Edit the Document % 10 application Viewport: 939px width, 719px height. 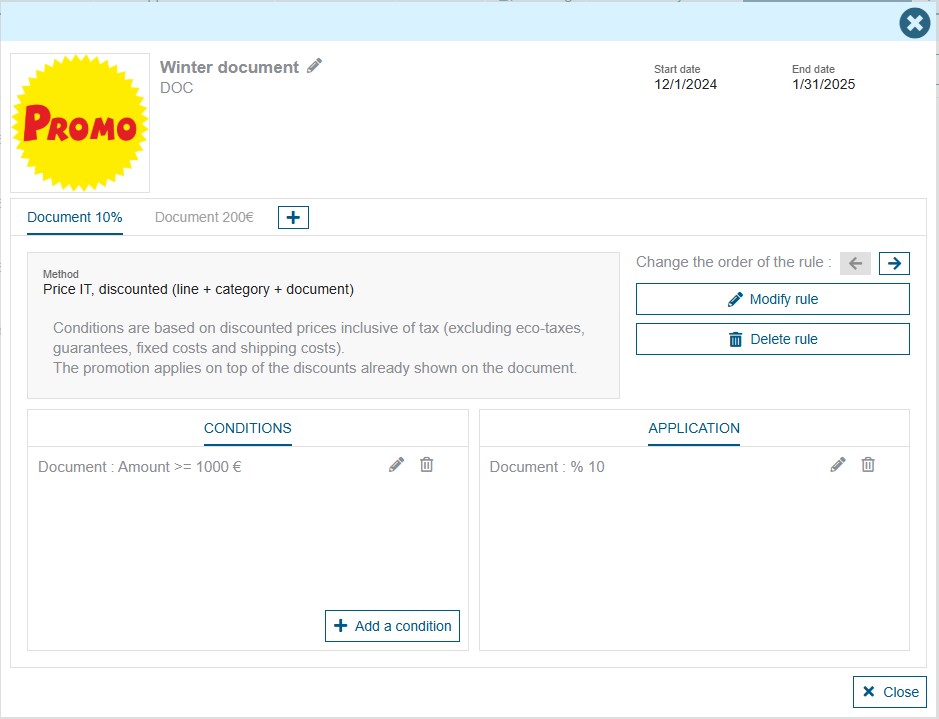(838, 465)
